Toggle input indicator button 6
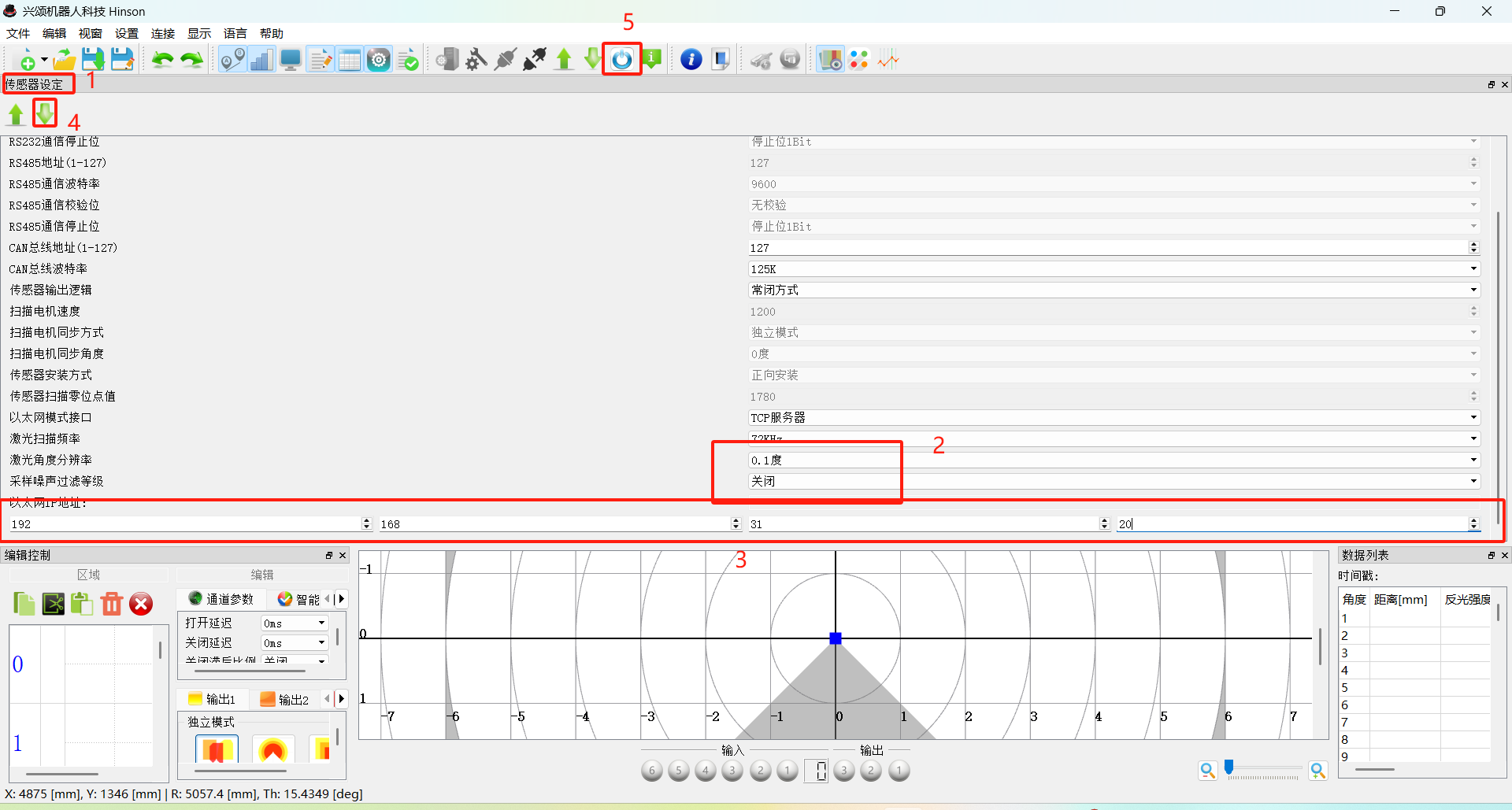Viewport: 1512px width, 810px height. 652,771
